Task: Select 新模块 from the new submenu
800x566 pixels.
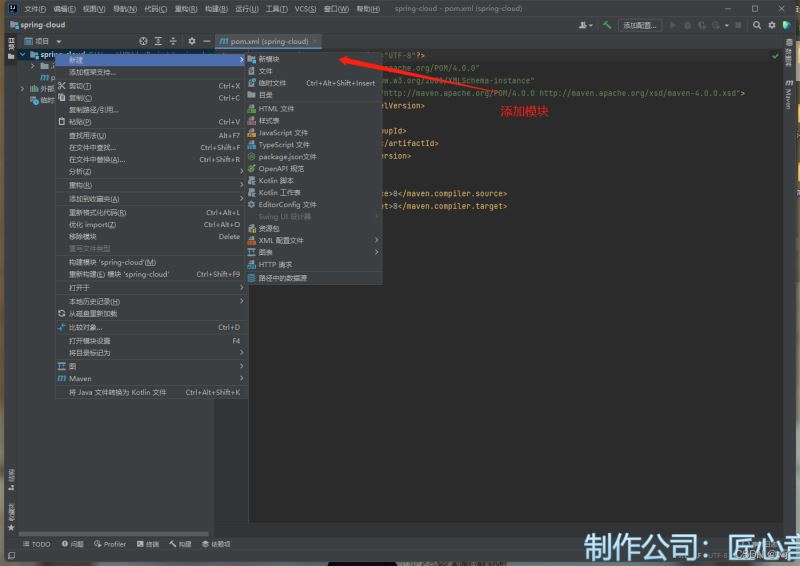Action: tap(269, 59)
